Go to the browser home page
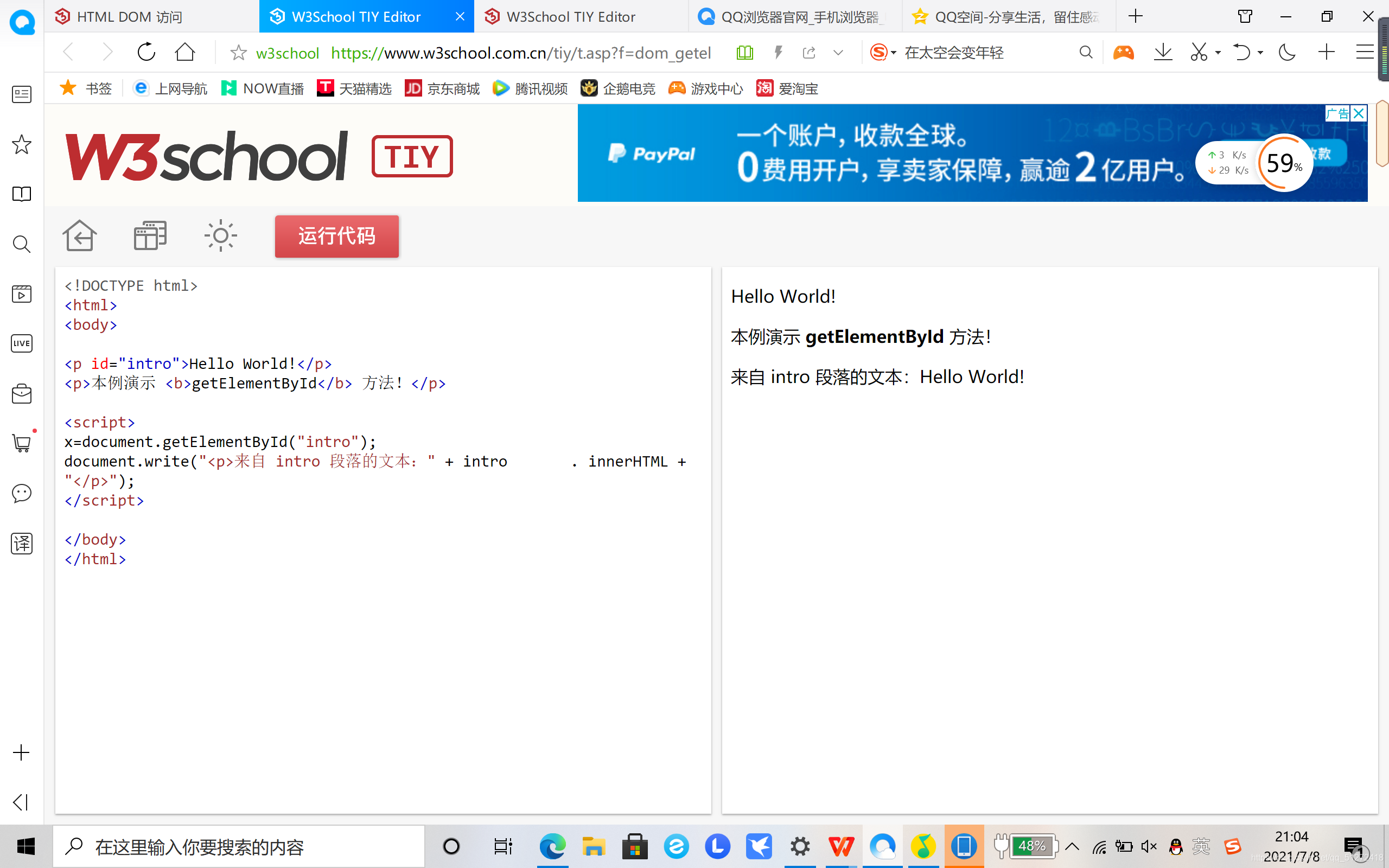Screen dimensions: 1389x868 (185, 52)
